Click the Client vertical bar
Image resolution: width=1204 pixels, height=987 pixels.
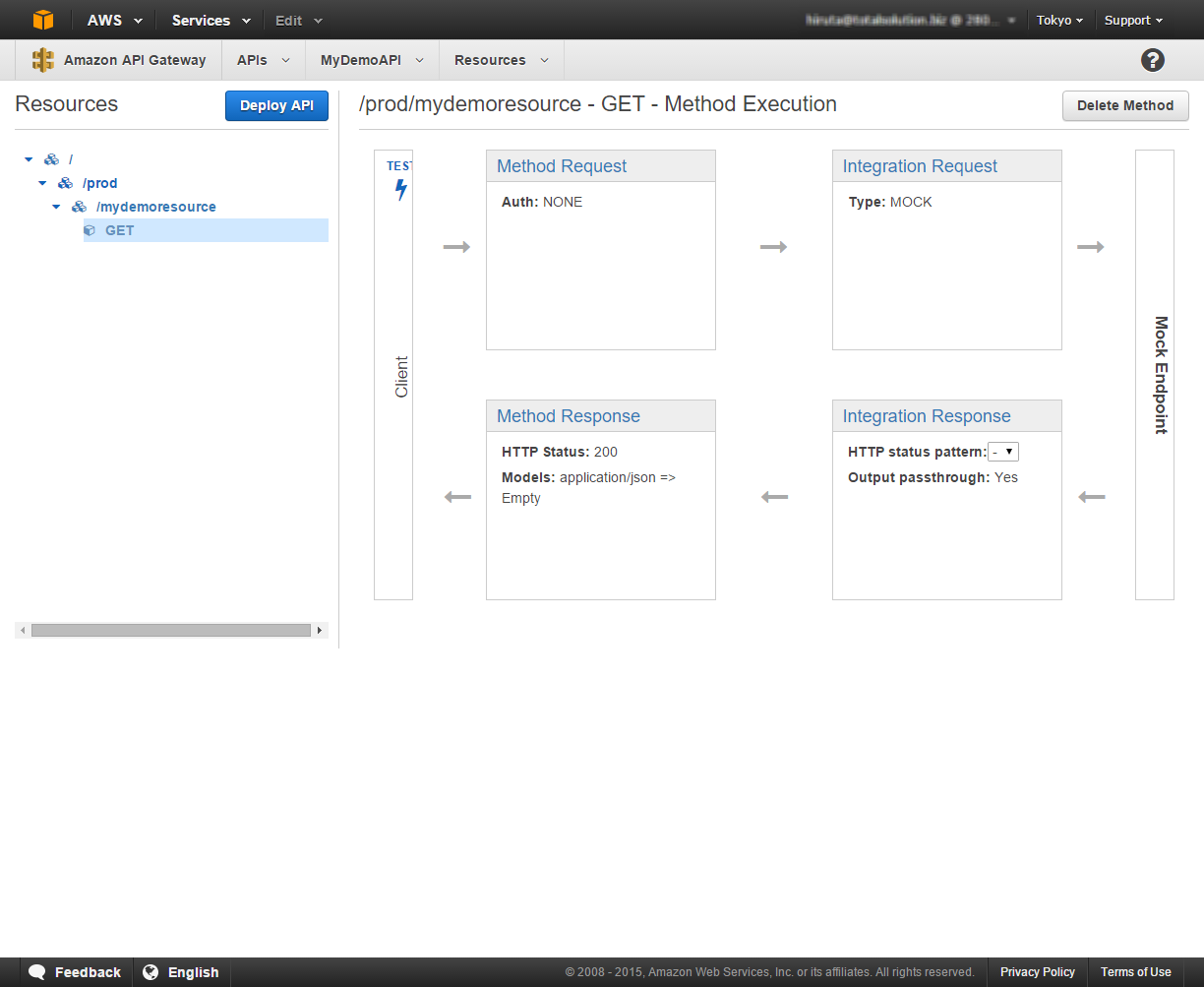tap(393, 375)
